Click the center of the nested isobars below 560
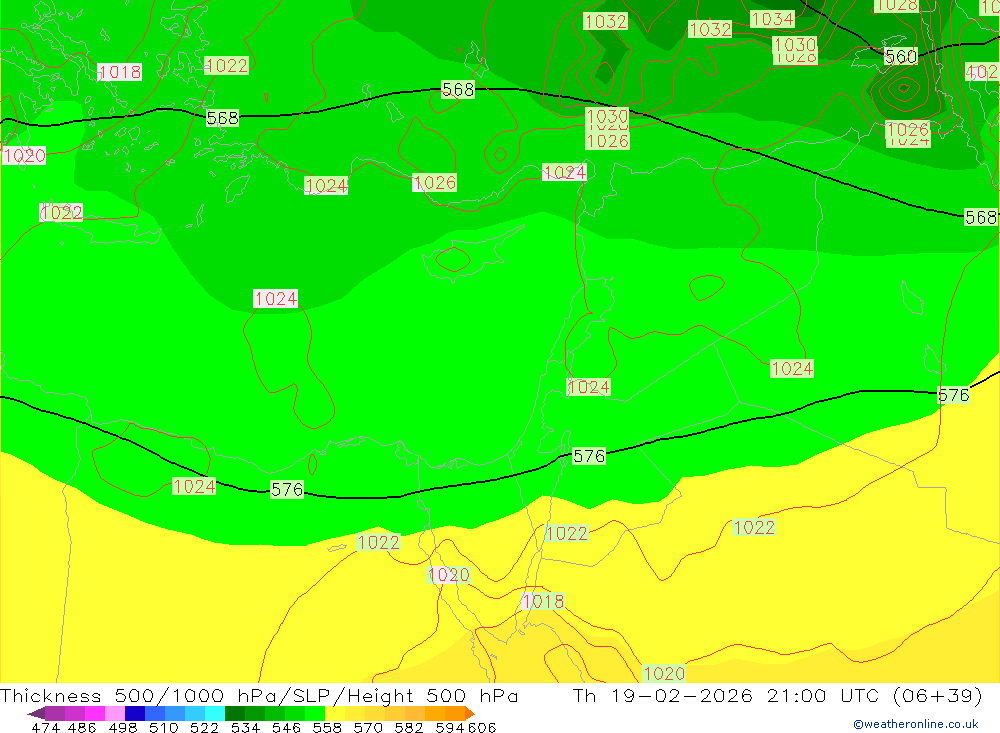 [x=904, y=88]
